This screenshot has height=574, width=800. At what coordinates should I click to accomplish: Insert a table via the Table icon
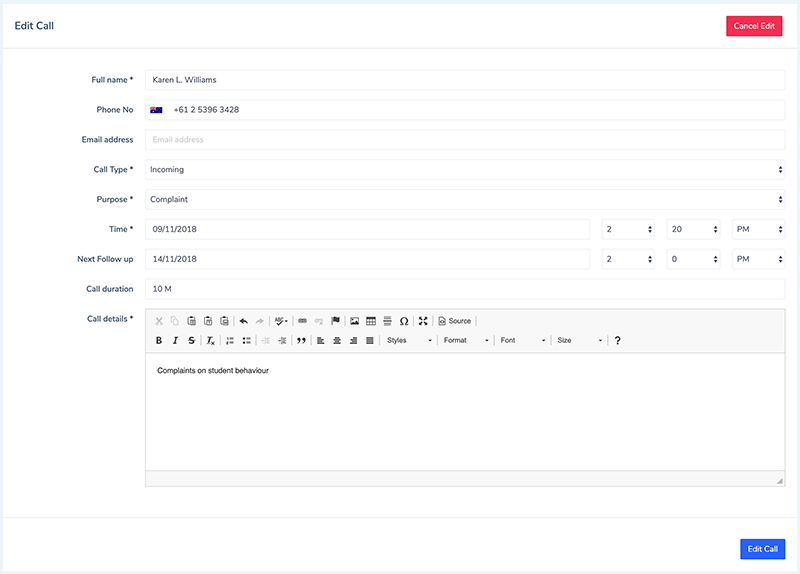coord(371,321)
